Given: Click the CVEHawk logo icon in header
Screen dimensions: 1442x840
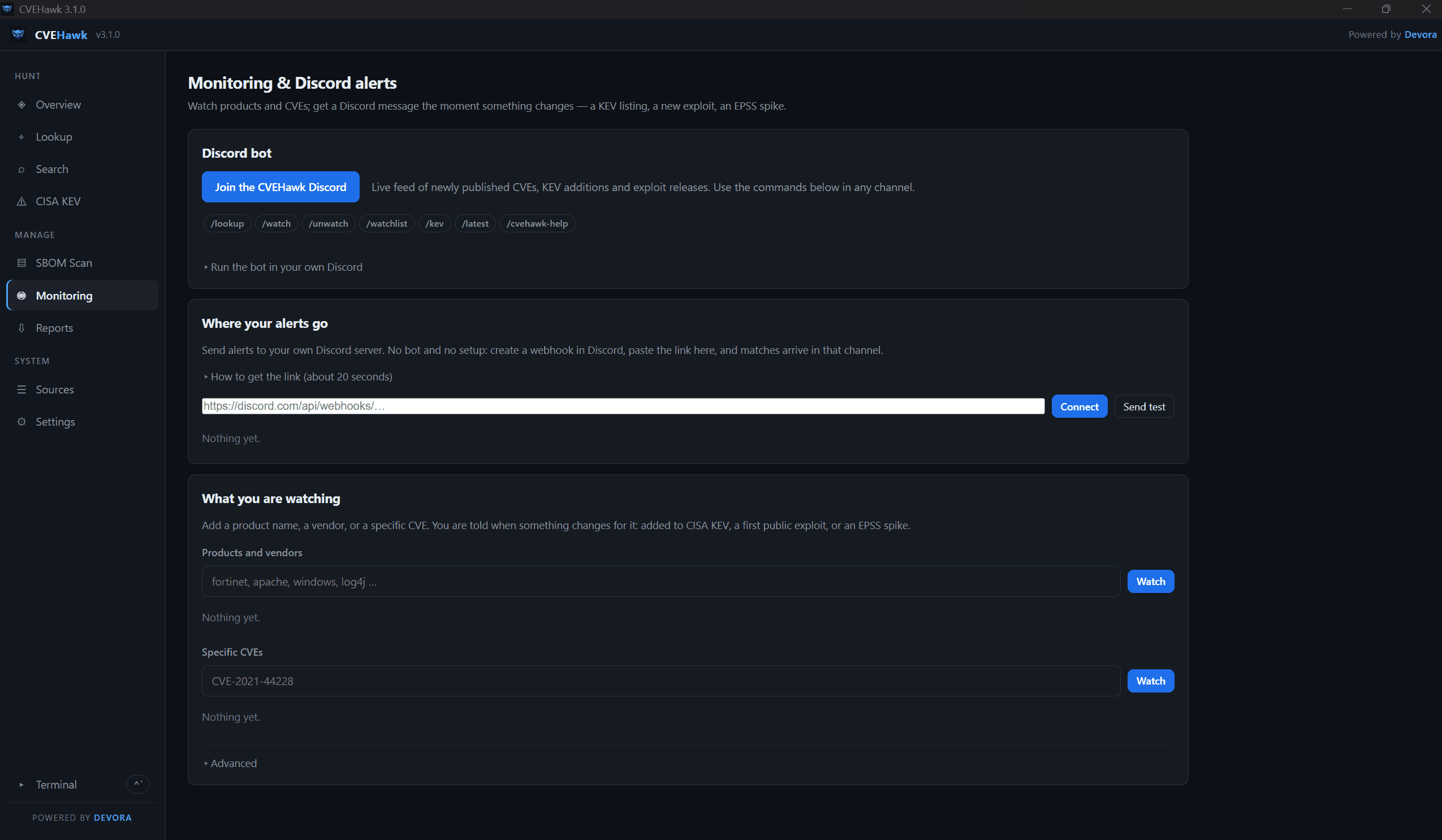Looking at the screenshot, I should tap(18, 34).
